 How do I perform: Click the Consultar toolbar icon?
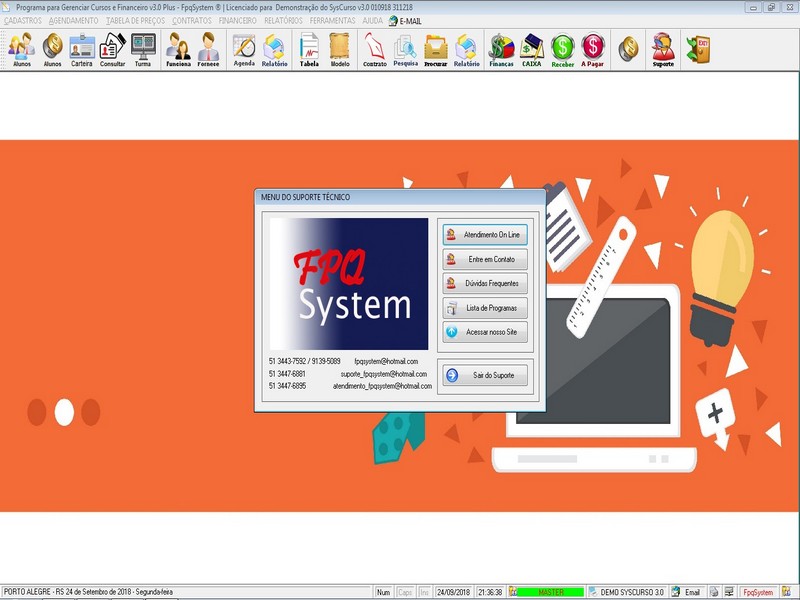[x=112, y=49]
